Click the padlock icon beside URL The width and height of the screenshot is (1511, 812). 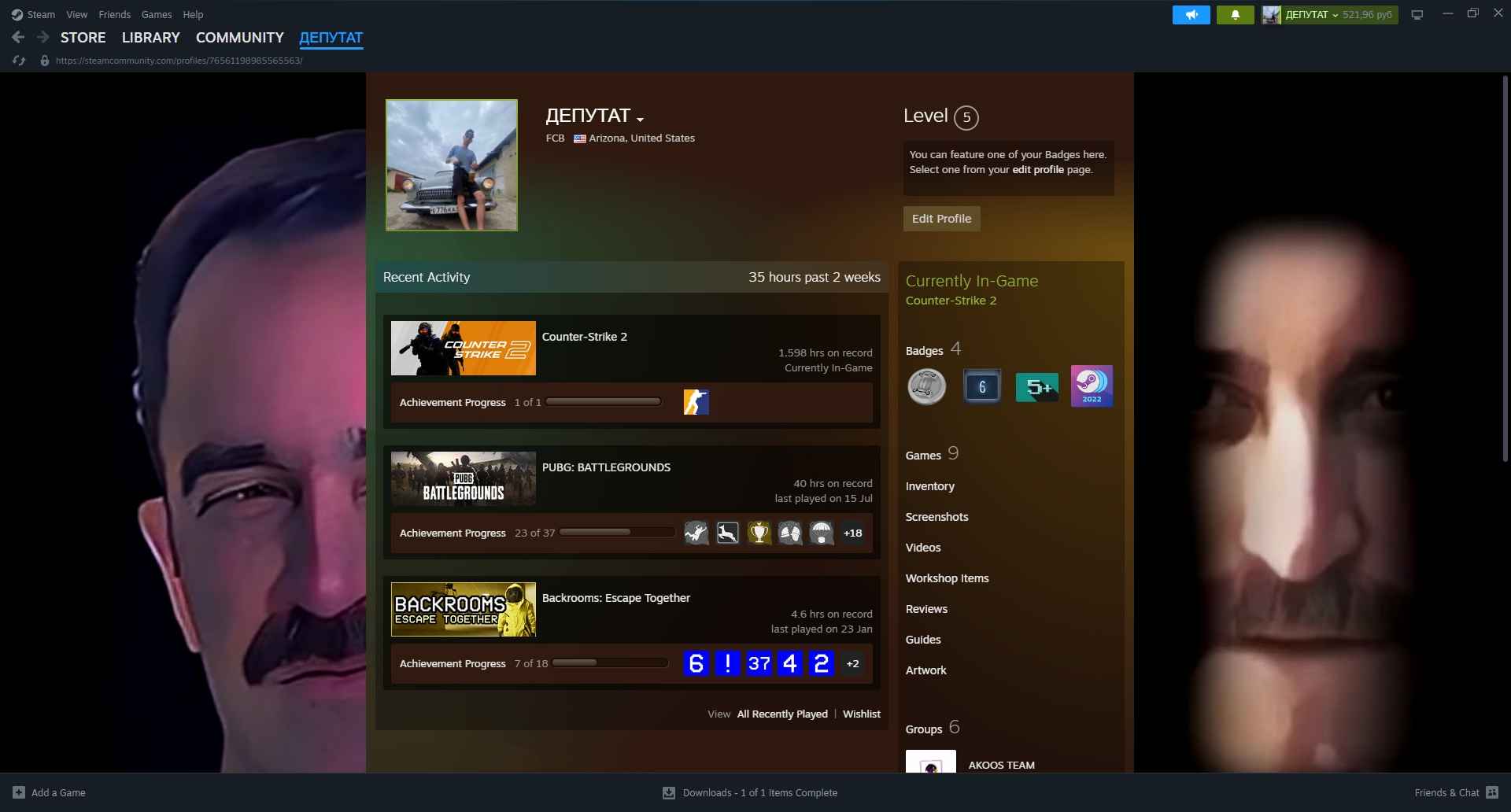pos(45,61)
